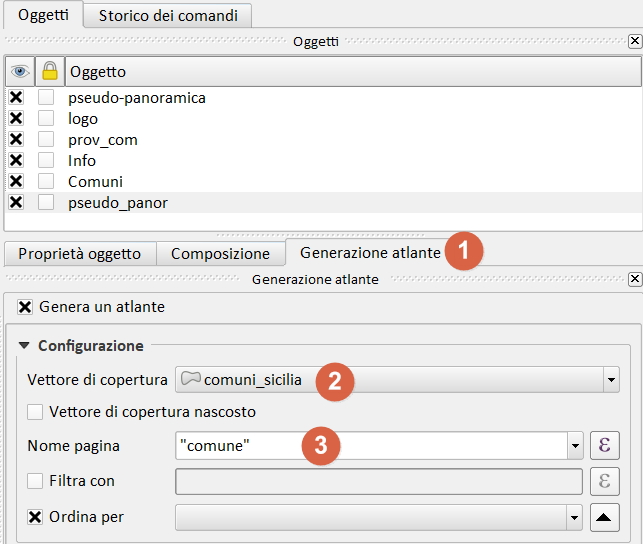Switch to Storico dei comandi tab

(168, 14)
